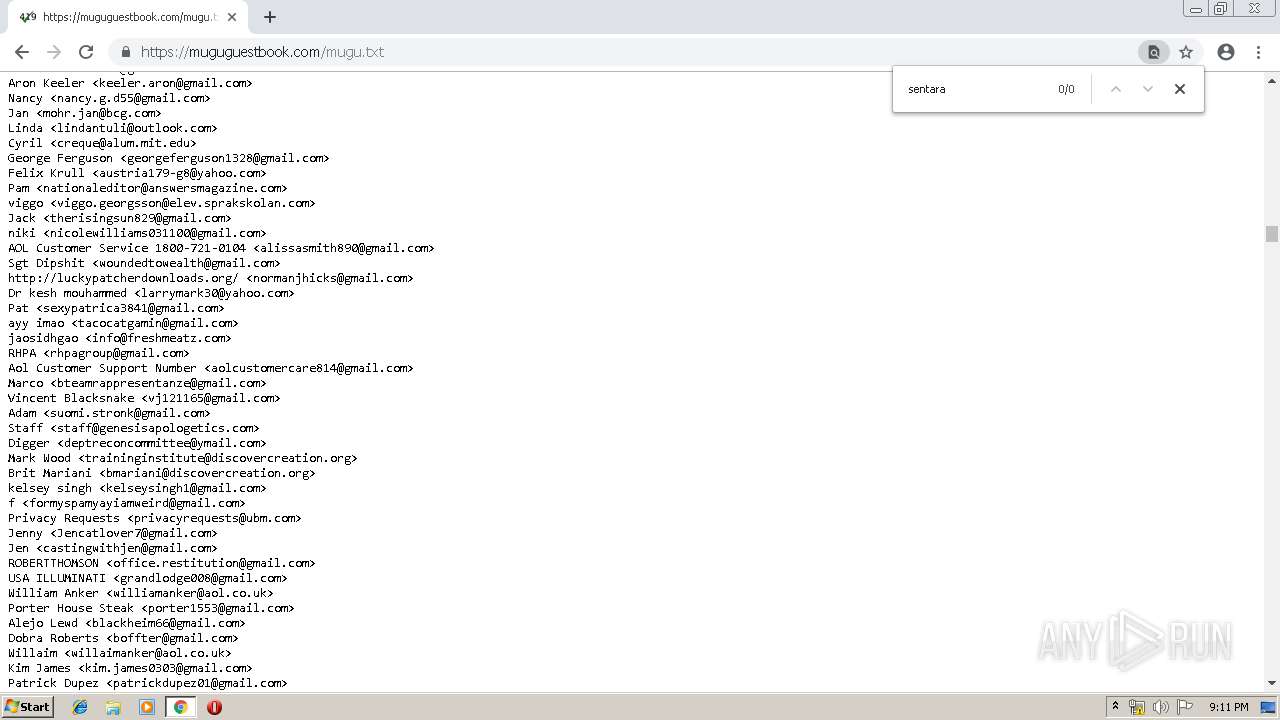Open Windows Media Player taskbar icon
Screen dimensions: 1280x720
coord(147,707)
